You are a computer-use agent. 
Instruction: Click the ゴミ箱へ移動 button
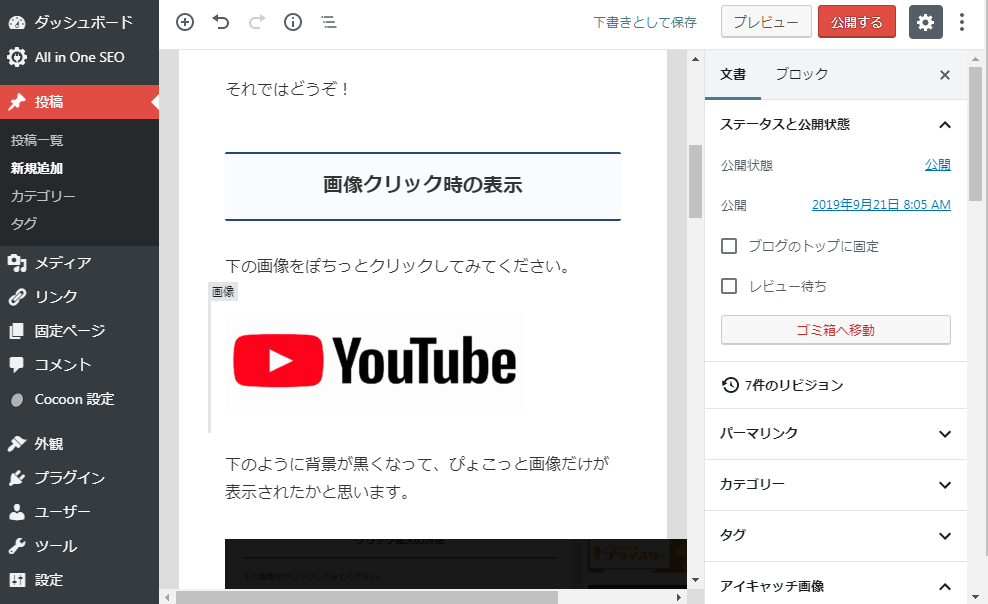coord(836,330)
